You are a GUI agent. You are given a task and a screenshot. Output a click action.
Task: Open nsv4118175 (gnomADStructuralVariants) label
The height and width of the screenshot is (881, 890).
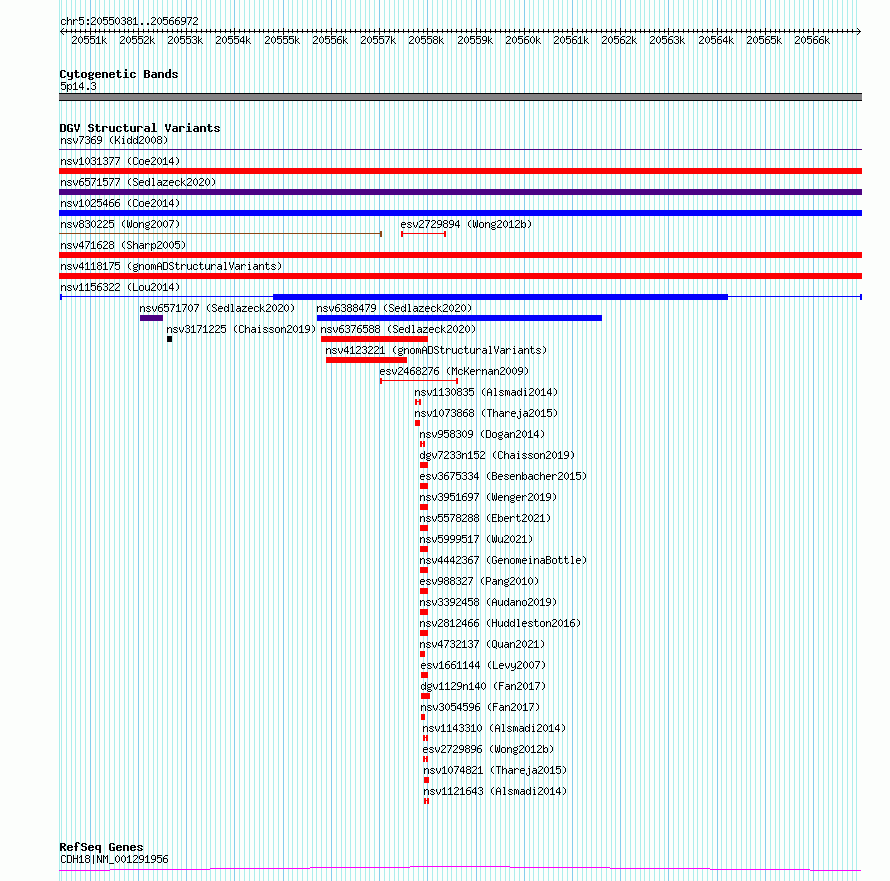(x=171, y=266)
